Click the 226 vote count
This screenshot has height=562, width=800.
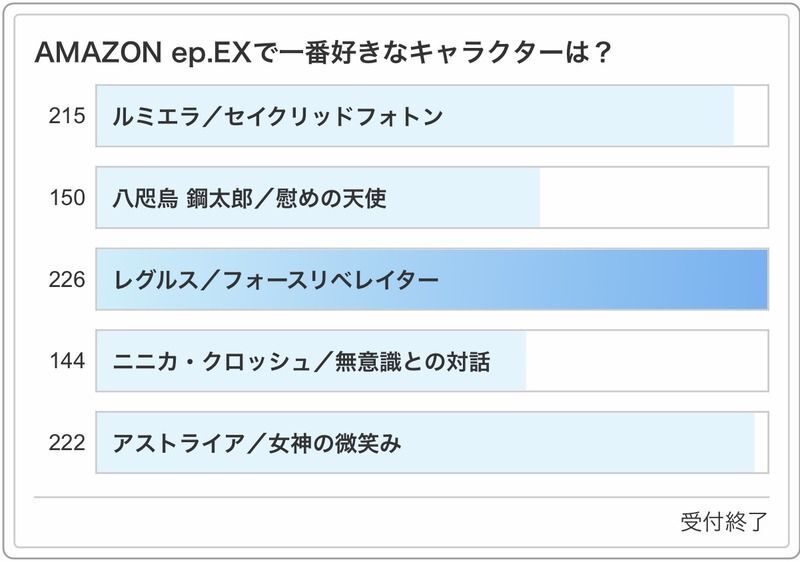(x=67, y=280)
